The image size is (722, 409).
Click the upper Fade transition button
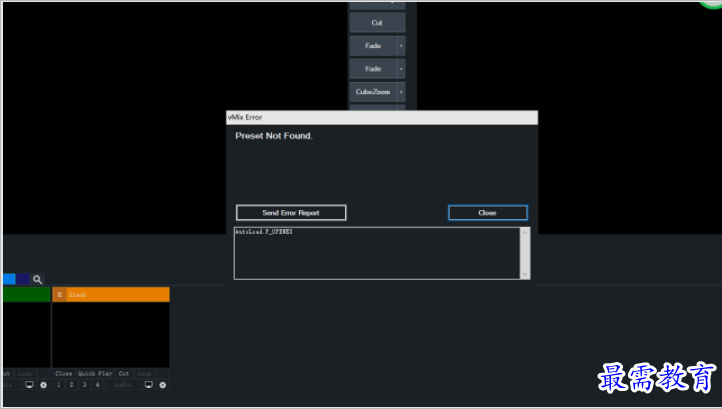click(373, 46)
